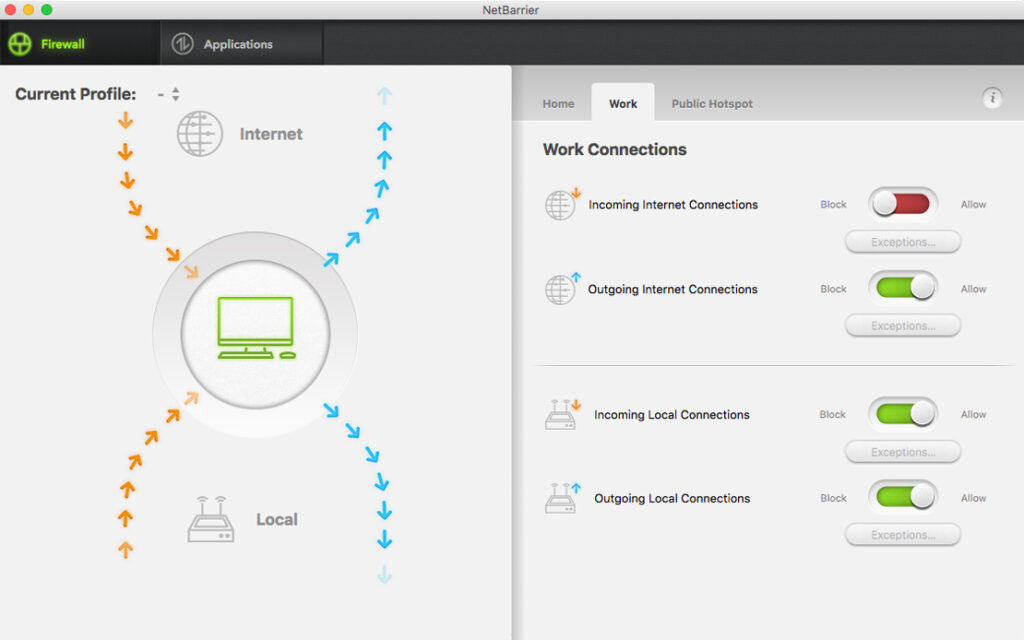Click the Outgoing Local Connections router icon
This screenshot has height=640, width=1024.
coord(561,498)
